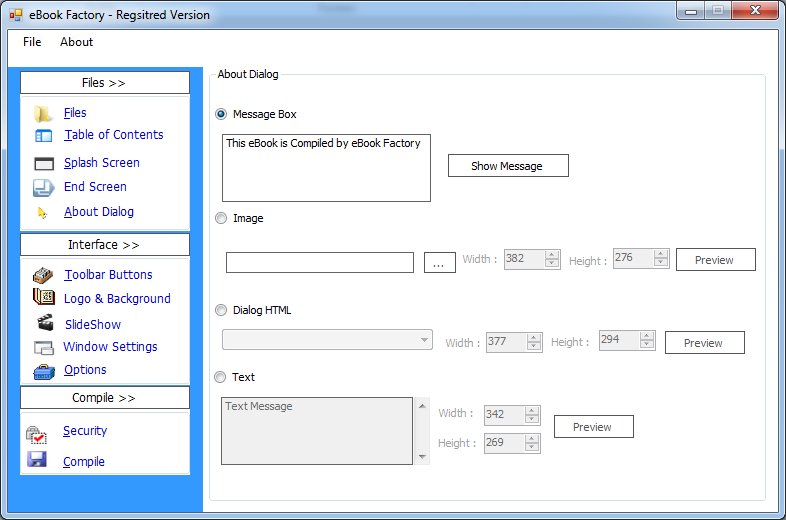
Task: Open the About menu
Action: click(77, 42)
